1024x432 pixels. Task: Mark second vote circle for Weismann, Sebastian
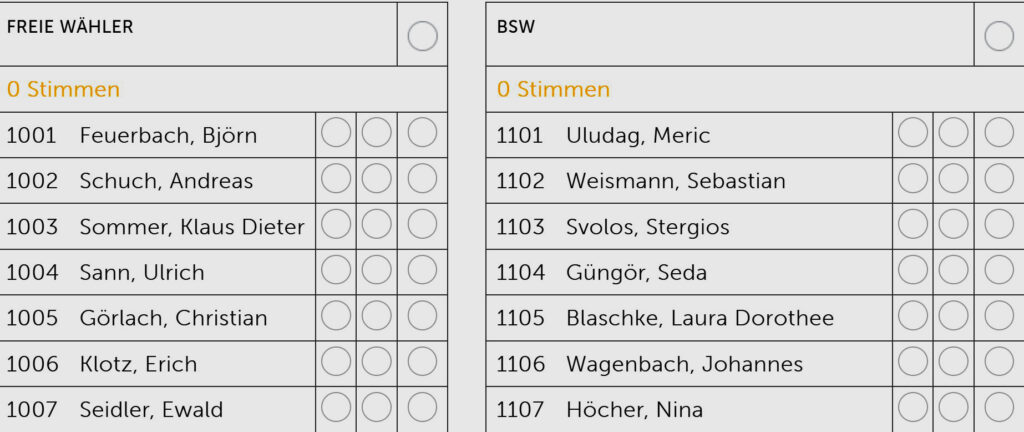953,179
